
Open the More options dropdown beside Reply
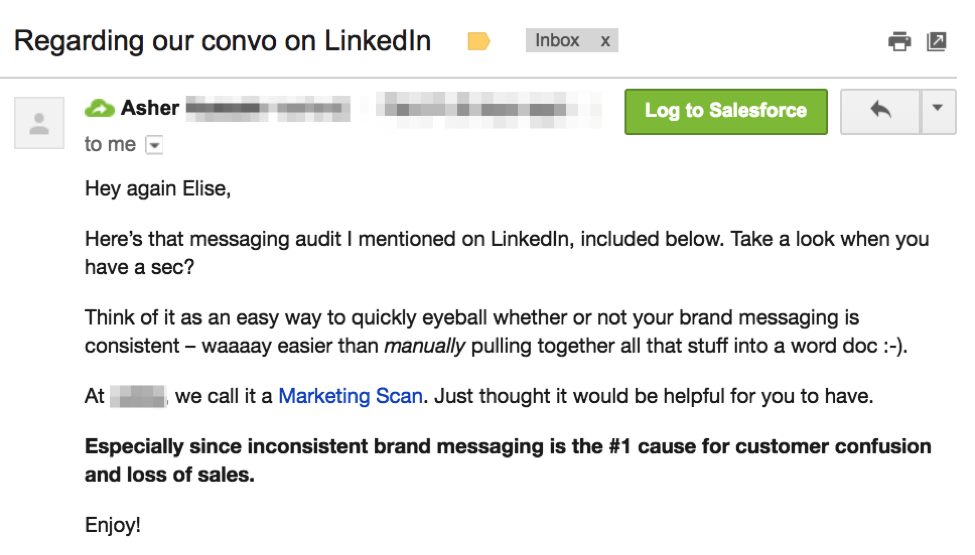[x=937, y=111]
